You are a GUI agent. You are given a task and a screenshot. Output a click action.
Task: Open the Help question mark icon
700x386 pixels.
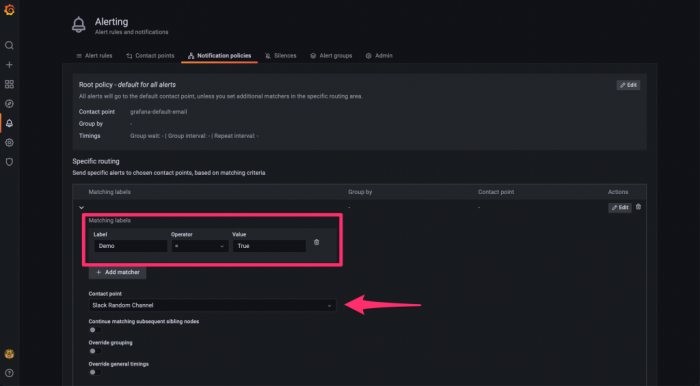pyautogui.click(x=9, y=373)
